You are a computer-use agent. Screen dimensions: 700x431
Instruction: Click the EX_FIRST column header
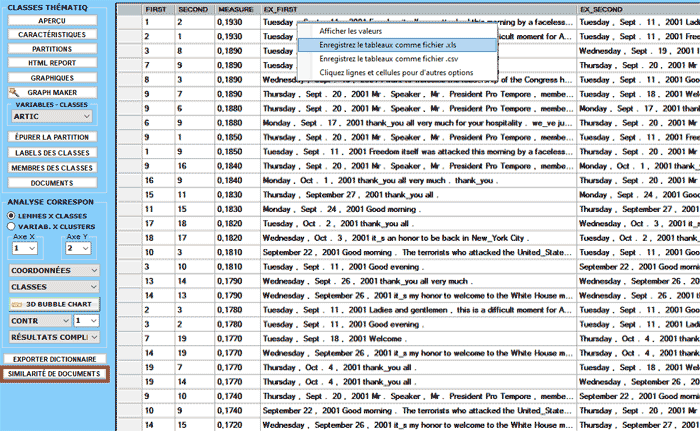click(x=418, y=9)
